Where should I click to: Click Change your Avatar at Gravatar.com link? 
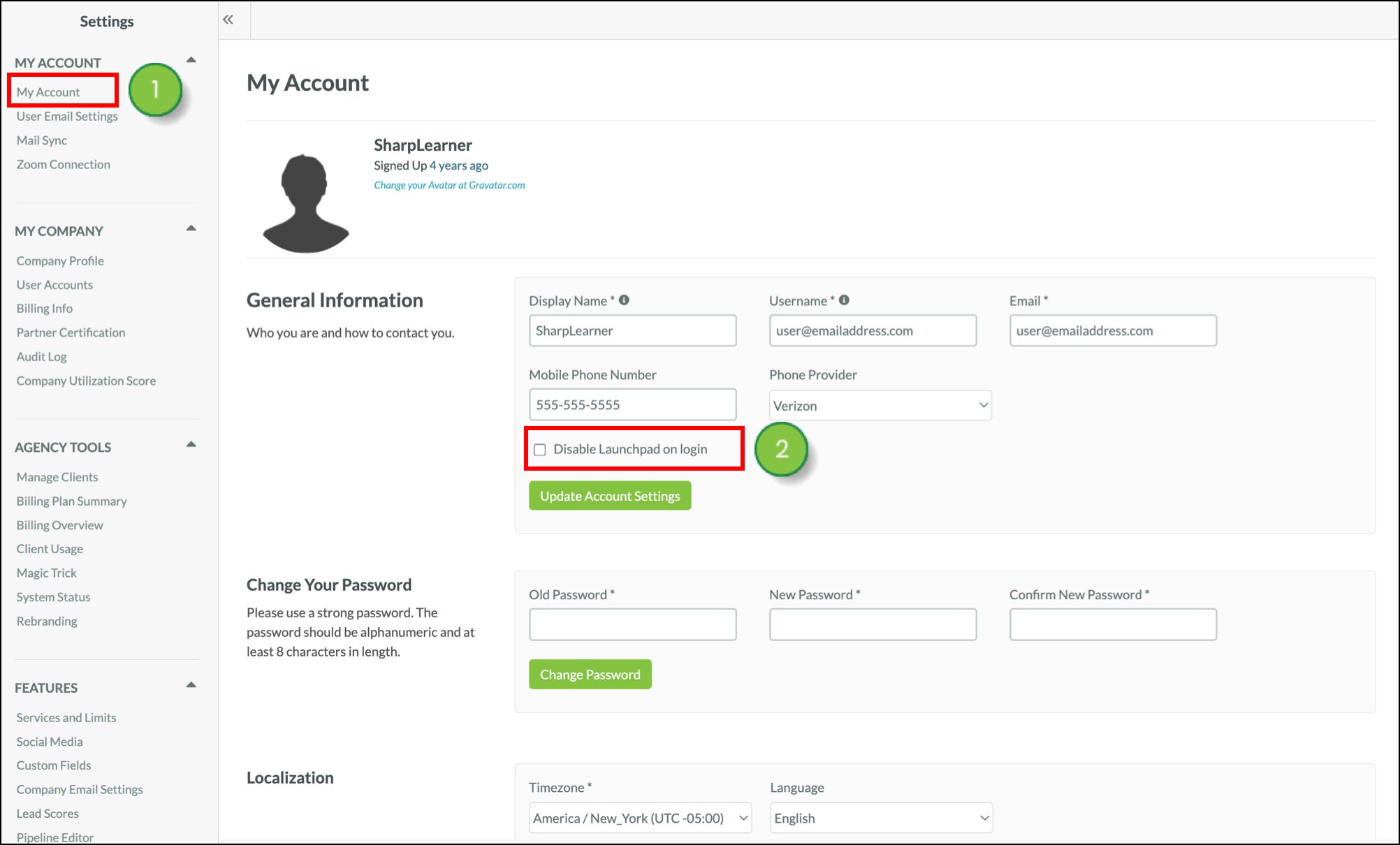pyautogui.click(x=449, y=185)
